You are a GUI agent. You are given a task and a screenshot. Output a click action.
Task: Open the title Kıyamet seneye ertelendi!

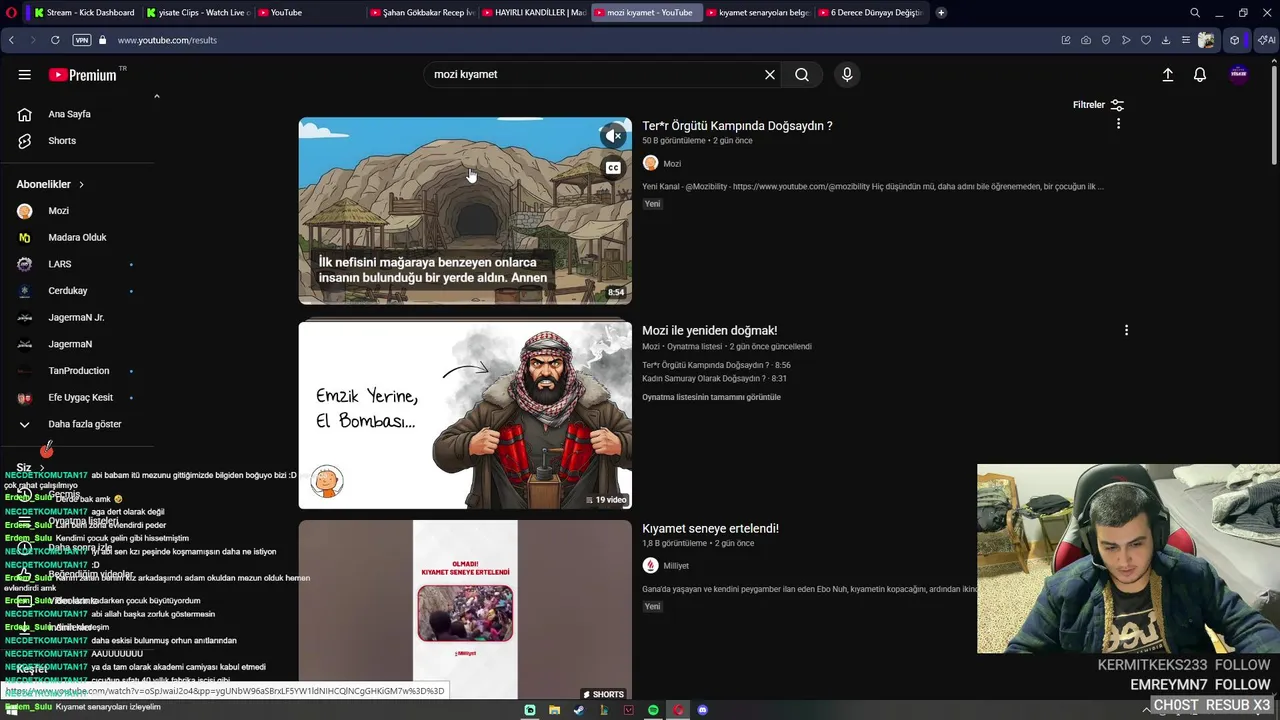[x=710, y=529]
